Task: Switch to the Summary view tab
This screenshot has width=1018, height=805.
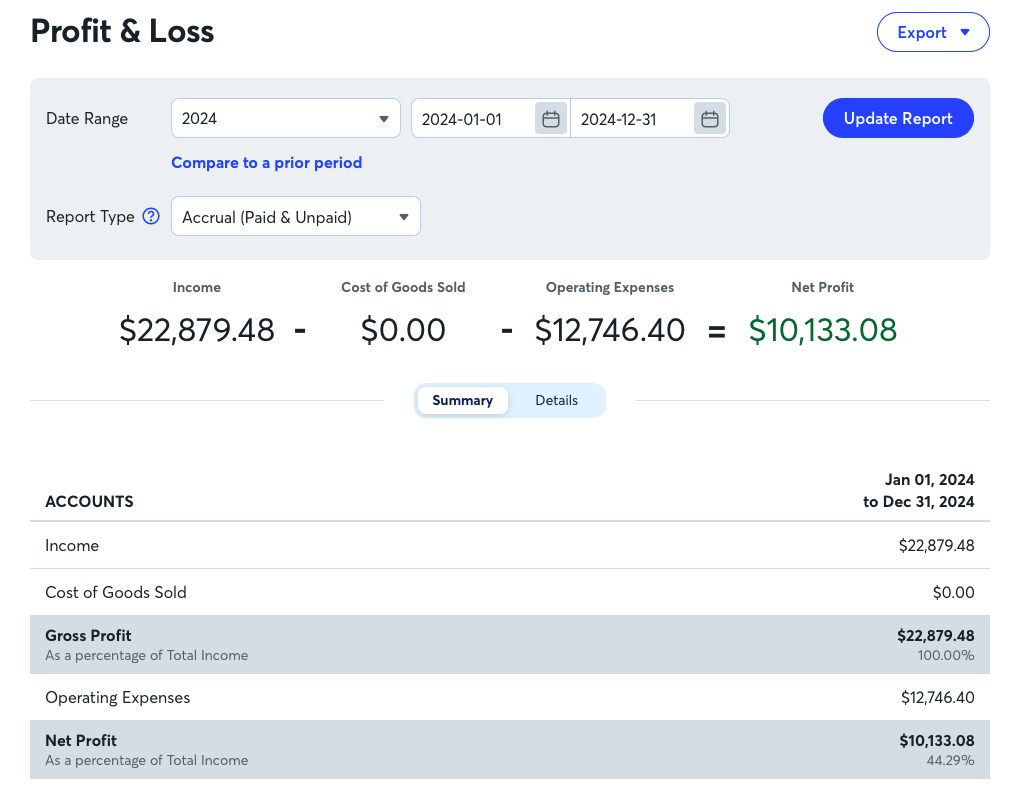Action: (x=462, y=400)
